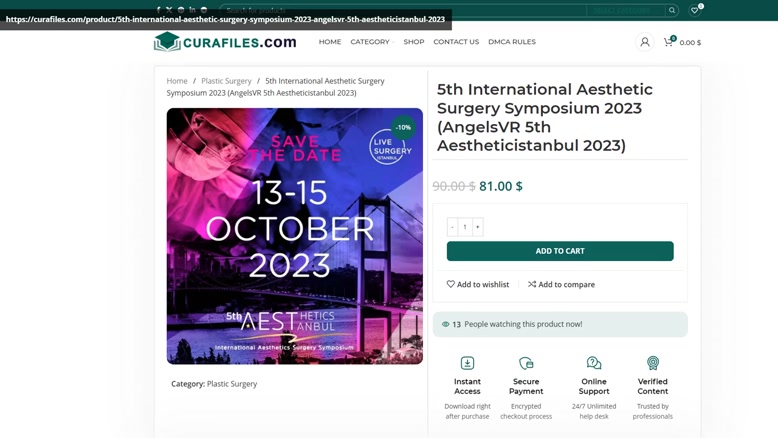Open the Select Category dropdown
Image resolution: width=778 pixels, height=438 pixels.
point(626,10)
